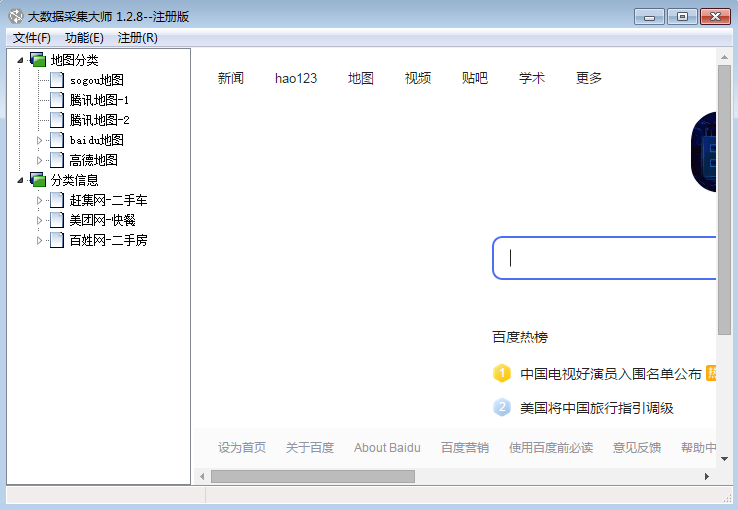Click the 分类信息 folder icon

[38, 180]
